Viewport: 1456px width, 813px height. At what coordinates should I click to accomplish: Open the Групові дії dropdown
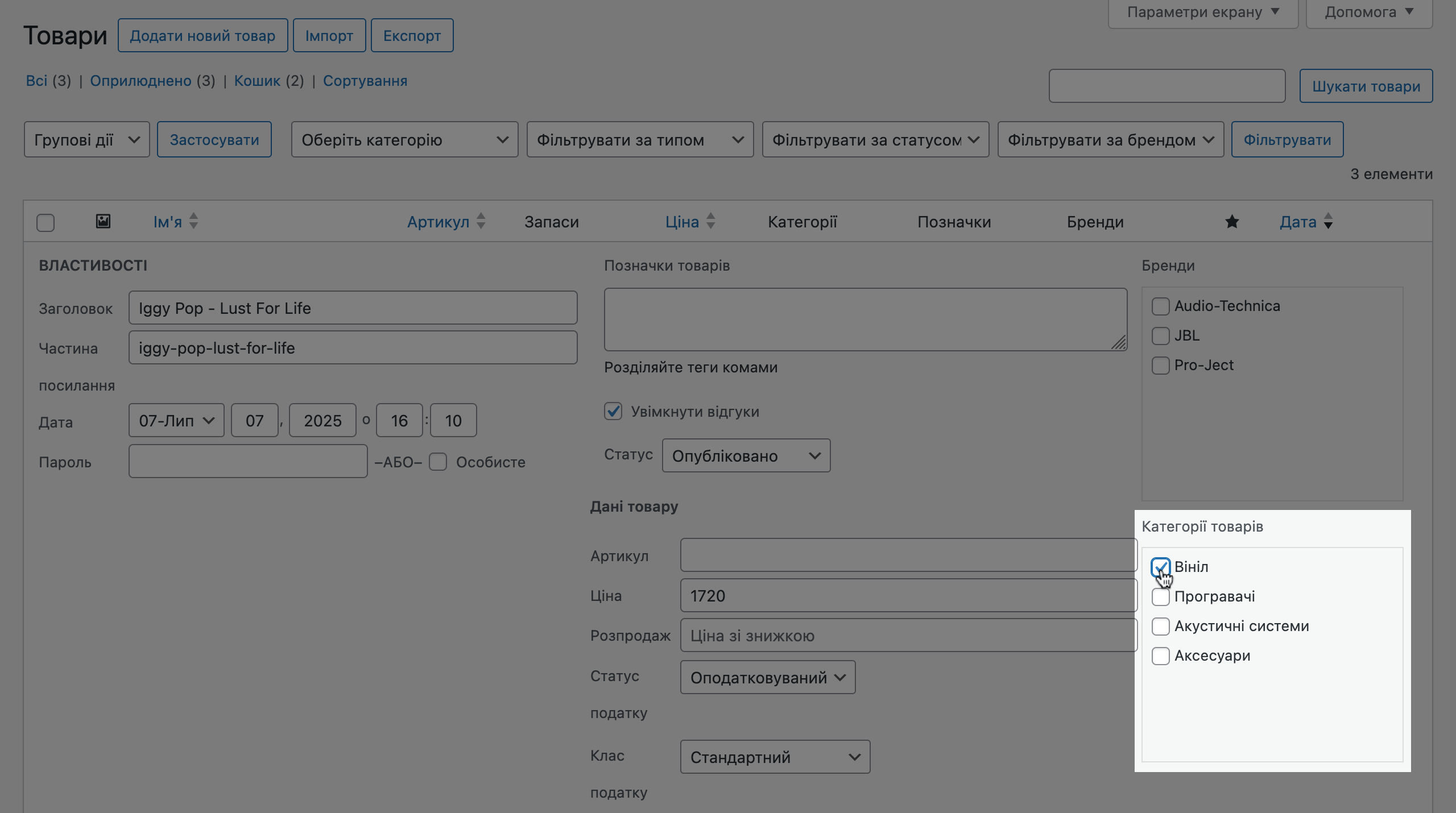click(87, 139)
